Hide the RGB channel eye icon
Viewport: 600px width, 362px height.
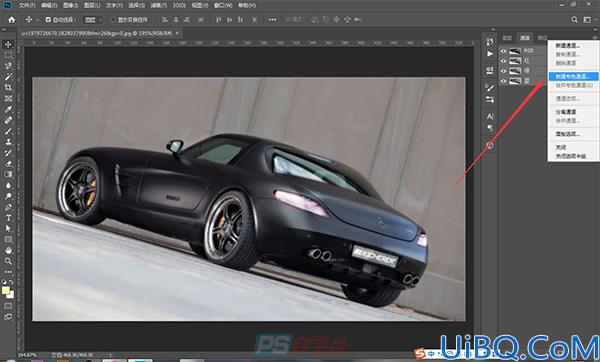pyautogui.click(x=504, y=51)
